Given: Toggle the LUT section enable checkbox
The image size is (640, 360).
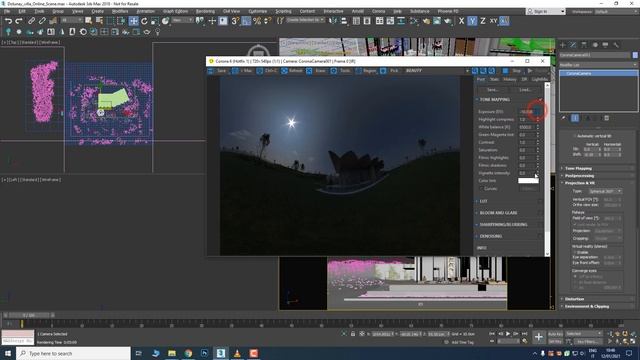Looking at the screenshot, I should coord(540,201).
